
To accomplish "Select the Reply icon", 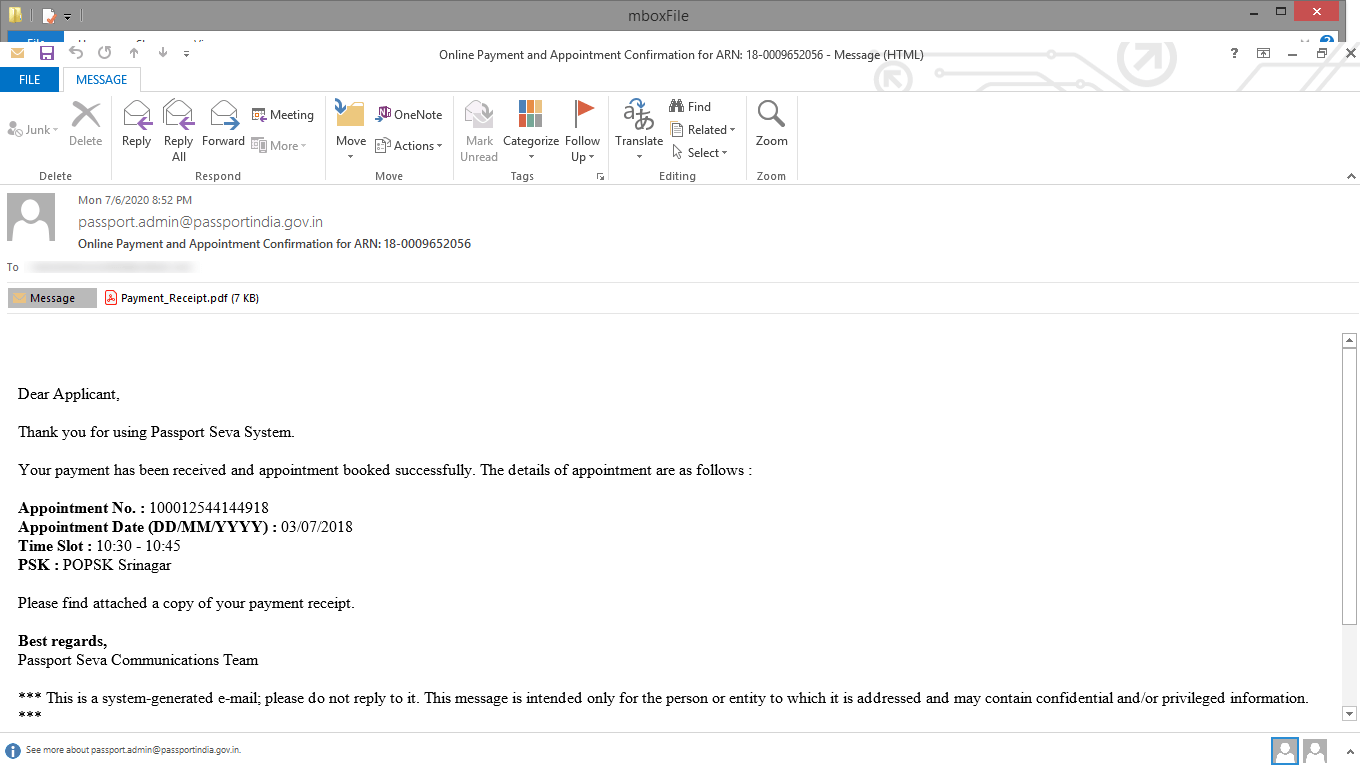I will (136, 128).
